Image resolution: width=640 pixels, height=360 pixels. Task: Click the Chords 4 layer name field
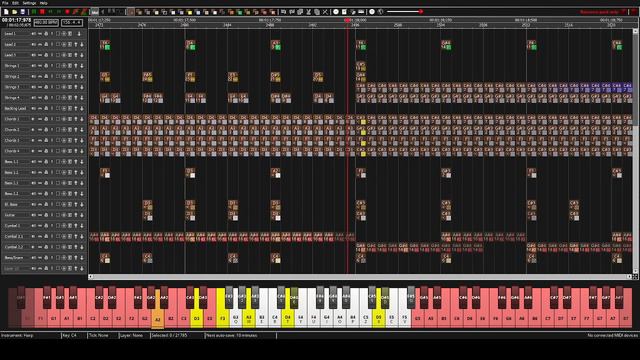coord(16,151)
